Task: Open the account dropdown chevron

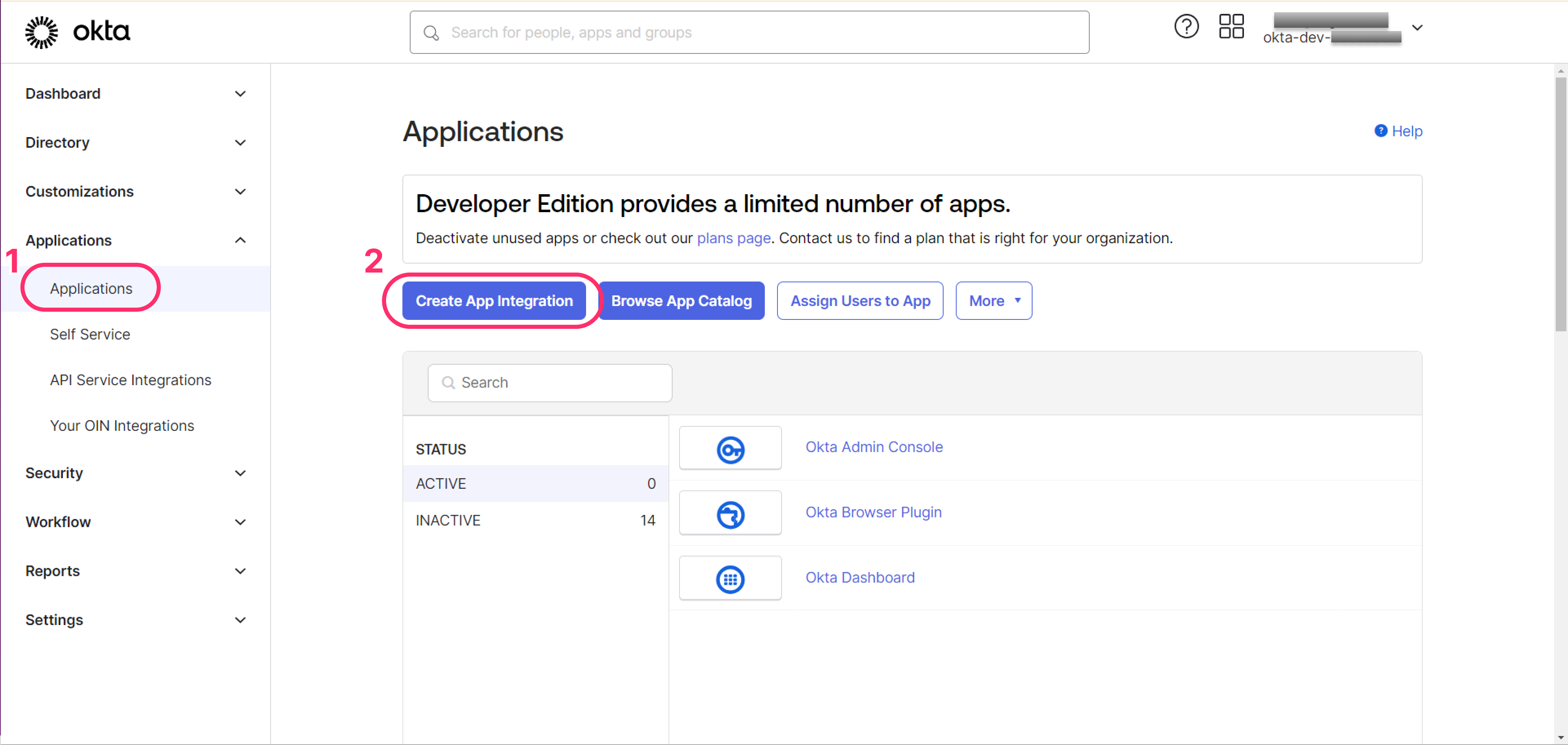Action: [1417, 28]
